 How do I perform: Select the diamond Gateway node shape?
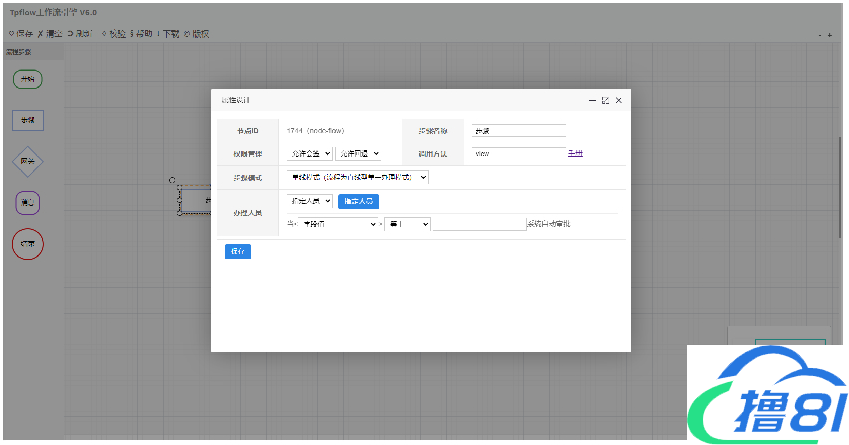27,161
